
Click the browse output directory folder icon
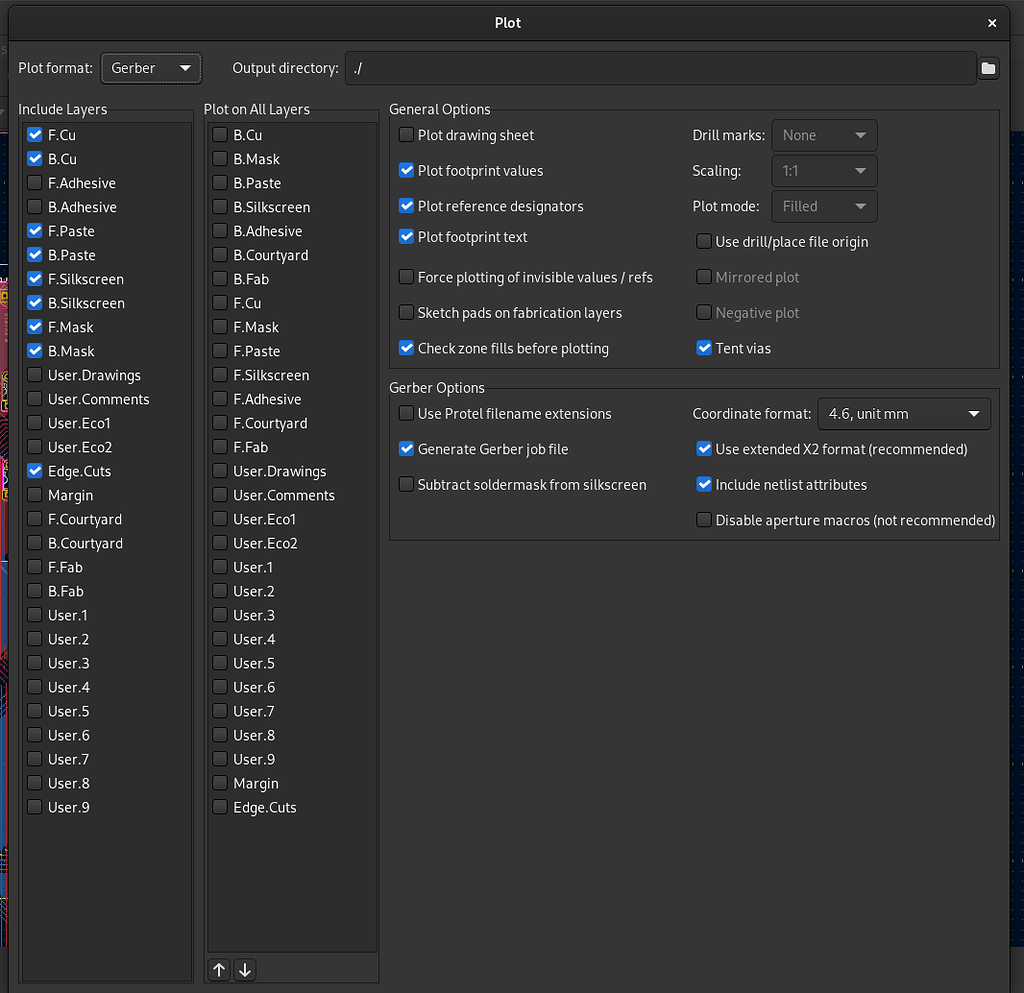coord(988,68)
